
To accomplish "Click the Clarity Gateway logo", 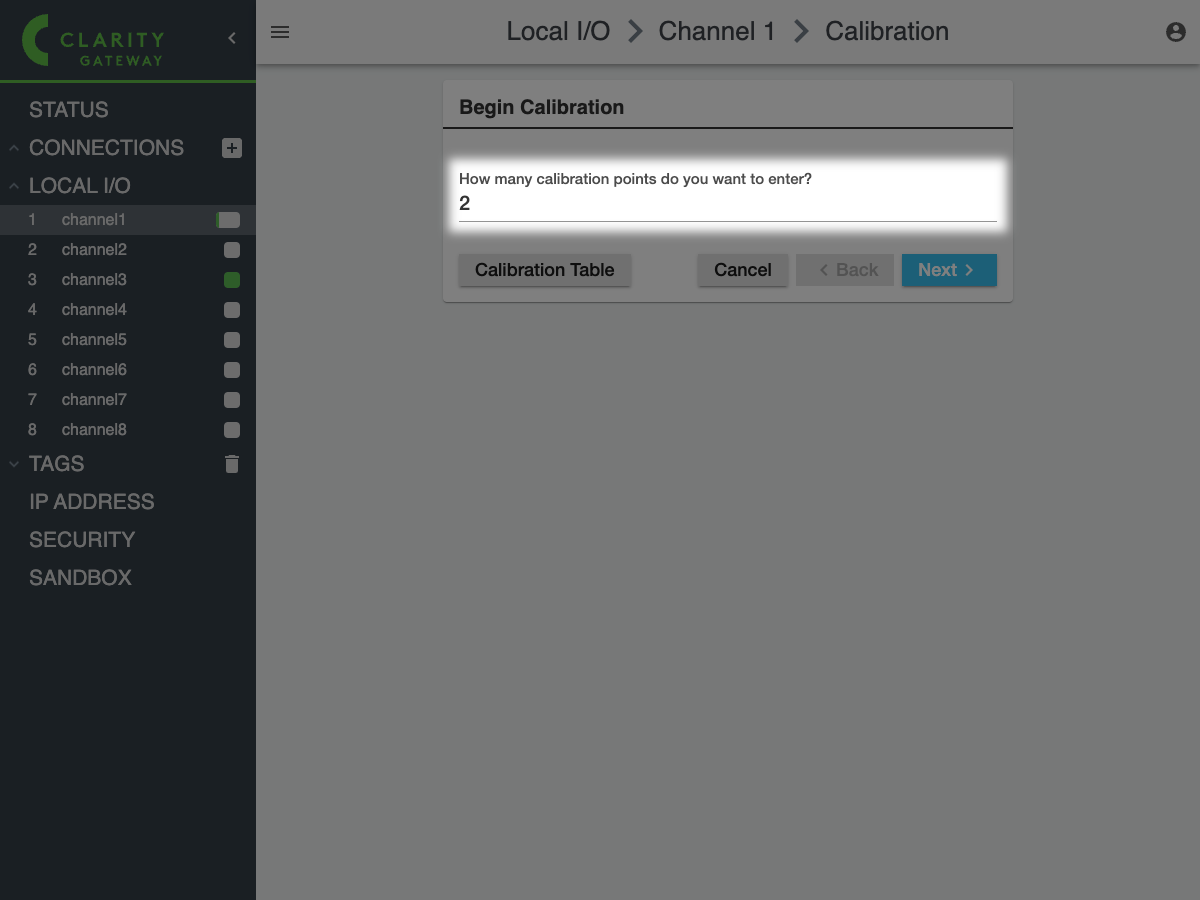I will click(x=95, y=41).
